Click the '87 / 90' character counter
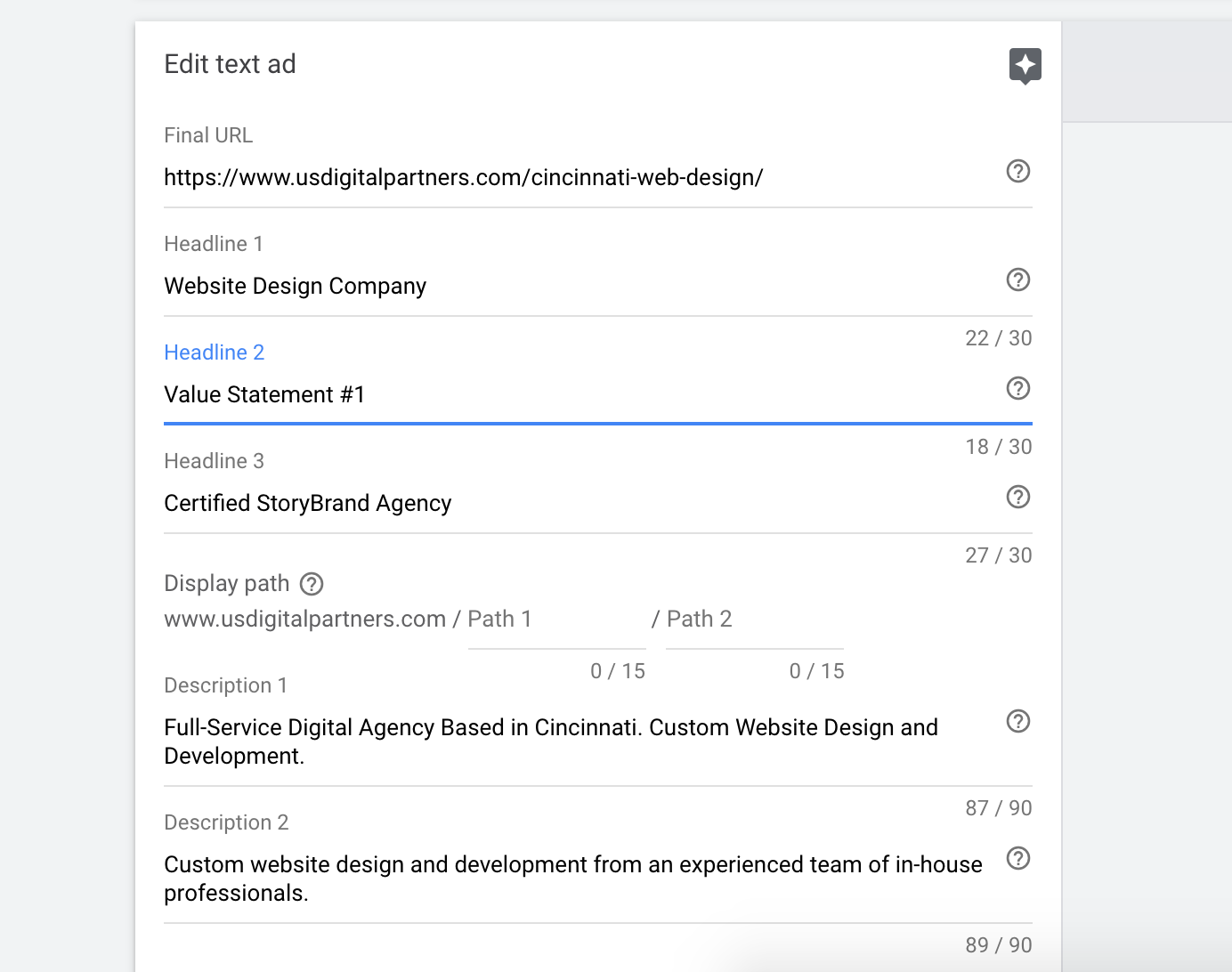The image size is (1232, 972). click(998, 808)
